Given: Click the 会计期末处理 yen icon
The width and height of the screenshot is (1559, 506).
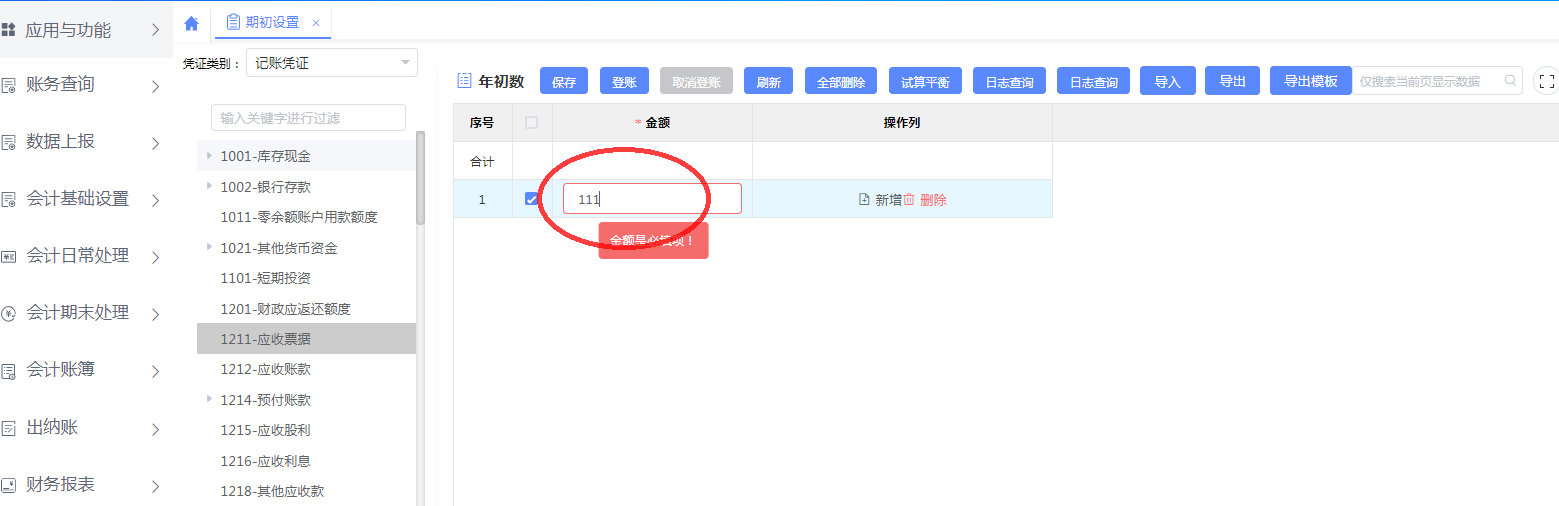Looking at the screenshot, I should point(9,313).
